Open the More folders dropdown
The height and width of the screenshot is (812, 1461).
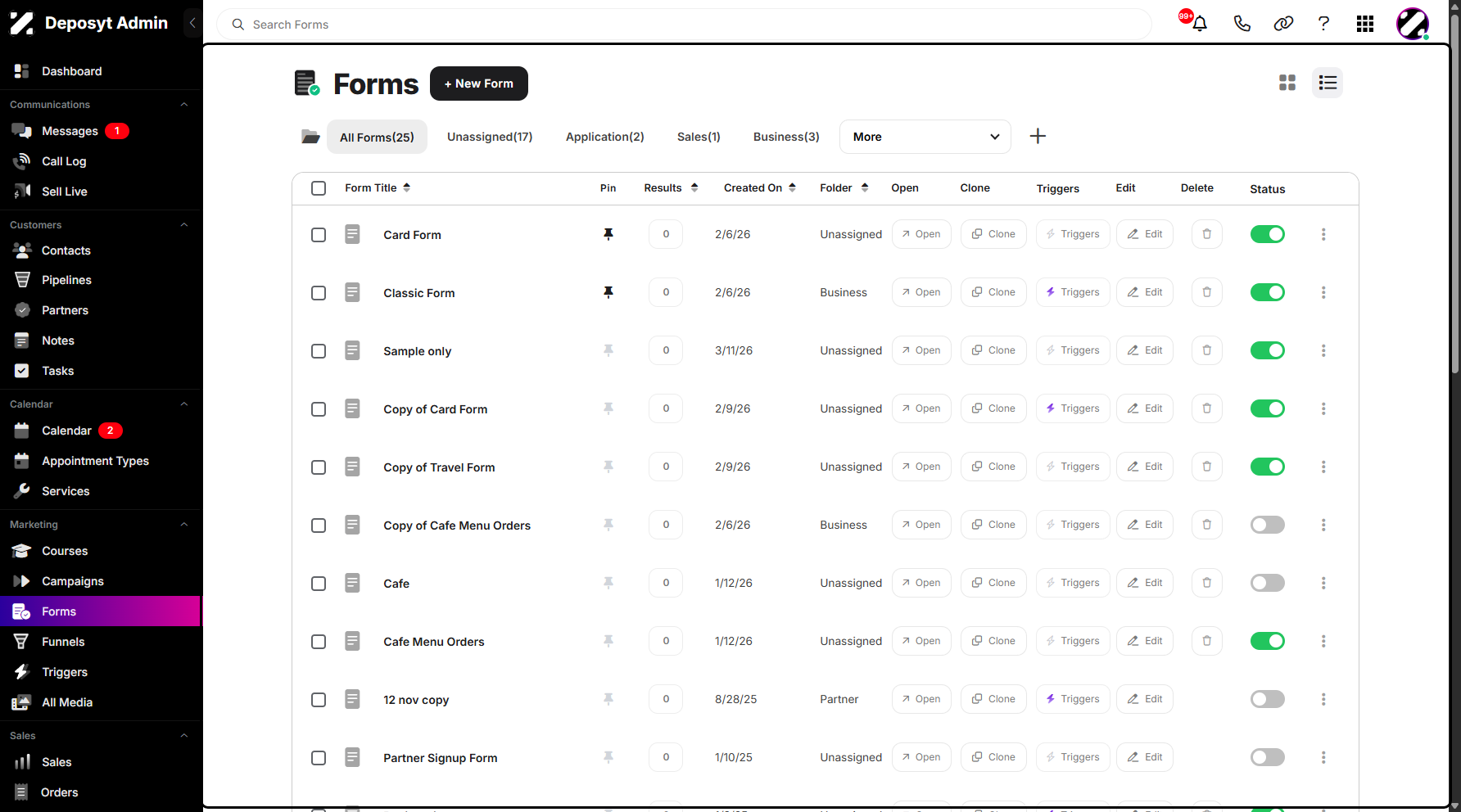(925, 137)
